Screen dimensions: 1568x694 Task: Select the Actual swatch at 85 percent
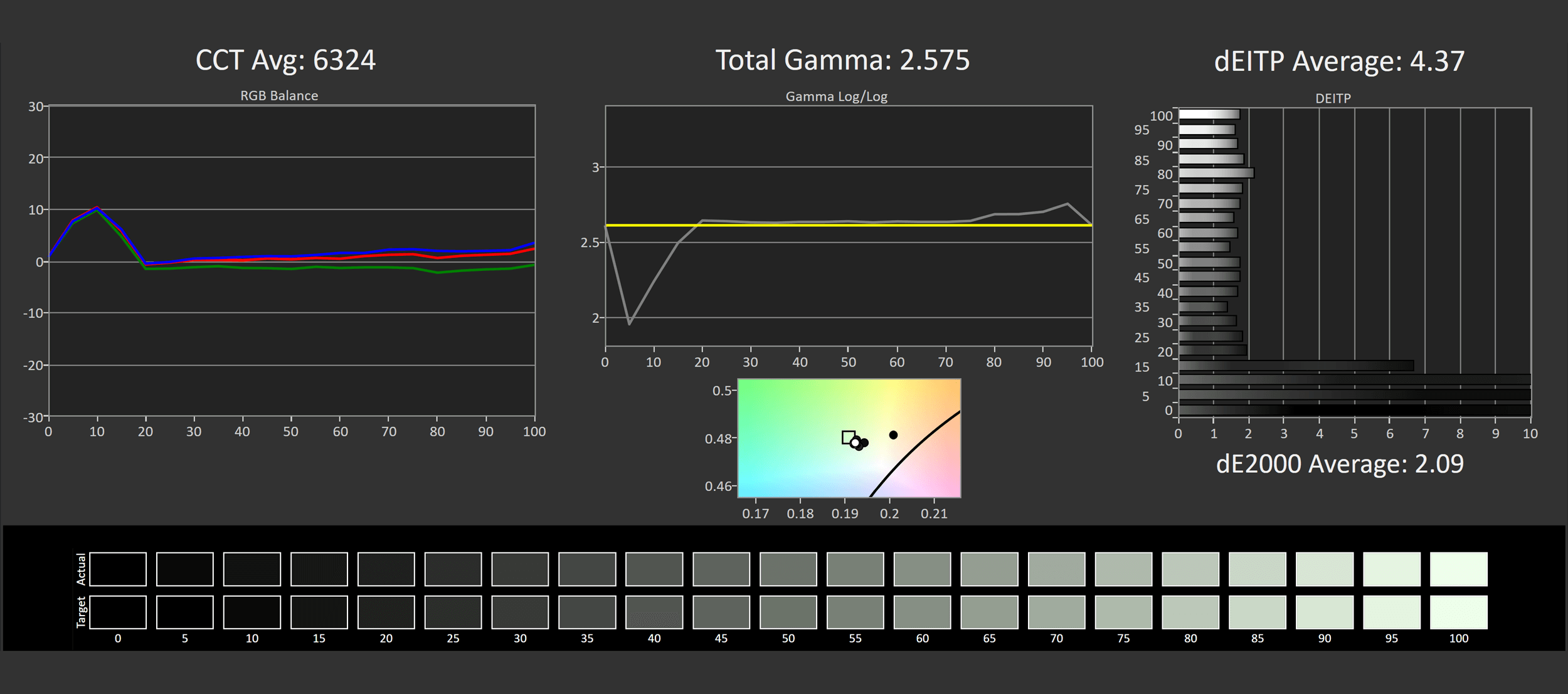click(1257, 569)
